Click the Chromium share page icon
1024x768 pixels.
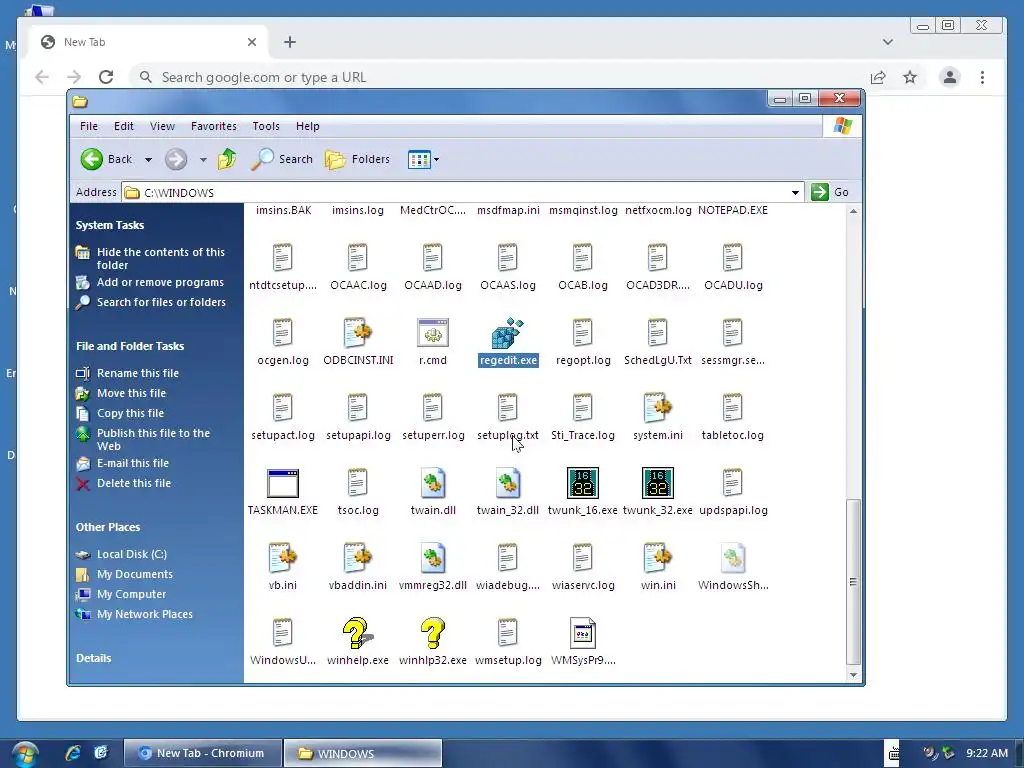tap(878, 77)
